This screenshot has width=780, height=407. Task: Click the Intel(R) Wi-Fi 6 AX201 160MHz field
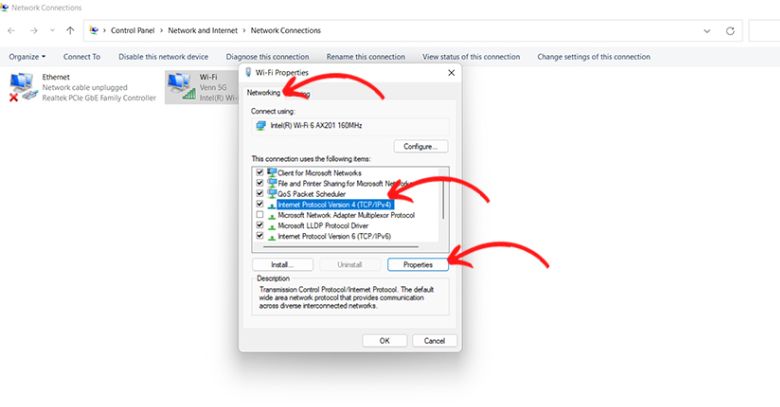click(x=350, y=125)
